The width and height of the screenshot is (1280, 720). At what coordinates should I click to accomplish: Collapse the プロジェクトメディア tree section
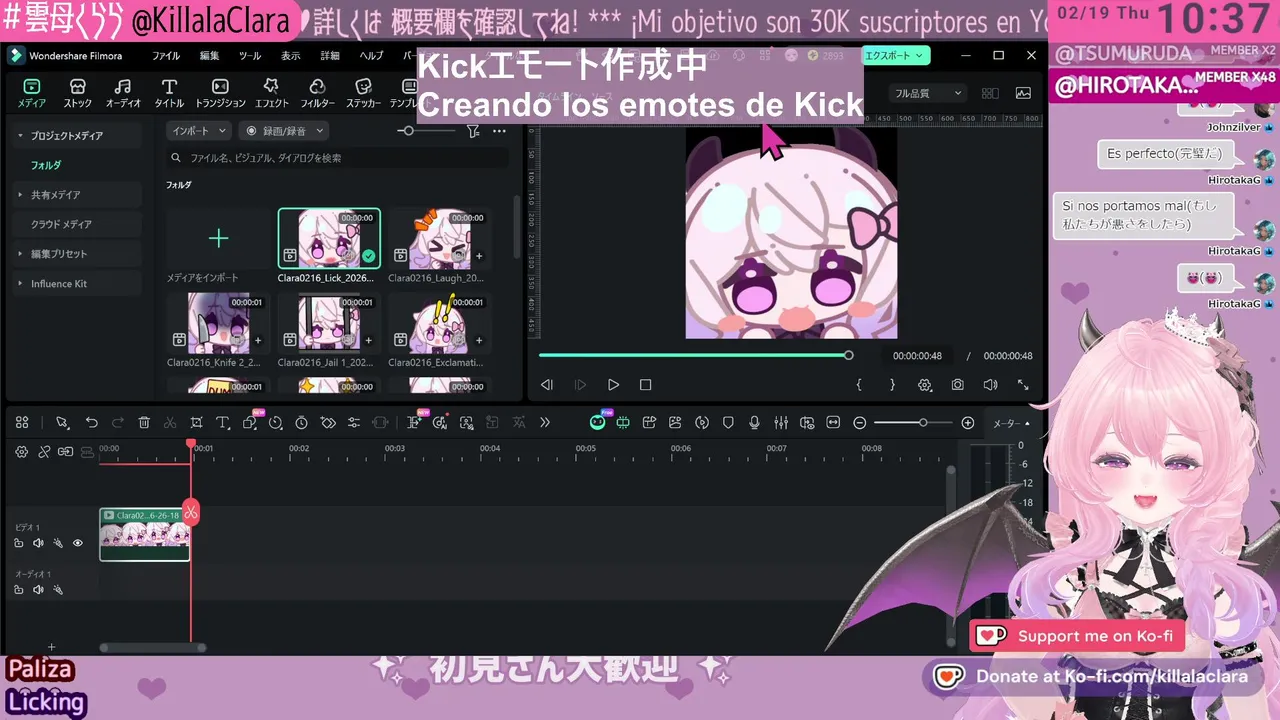coord(20,135)
